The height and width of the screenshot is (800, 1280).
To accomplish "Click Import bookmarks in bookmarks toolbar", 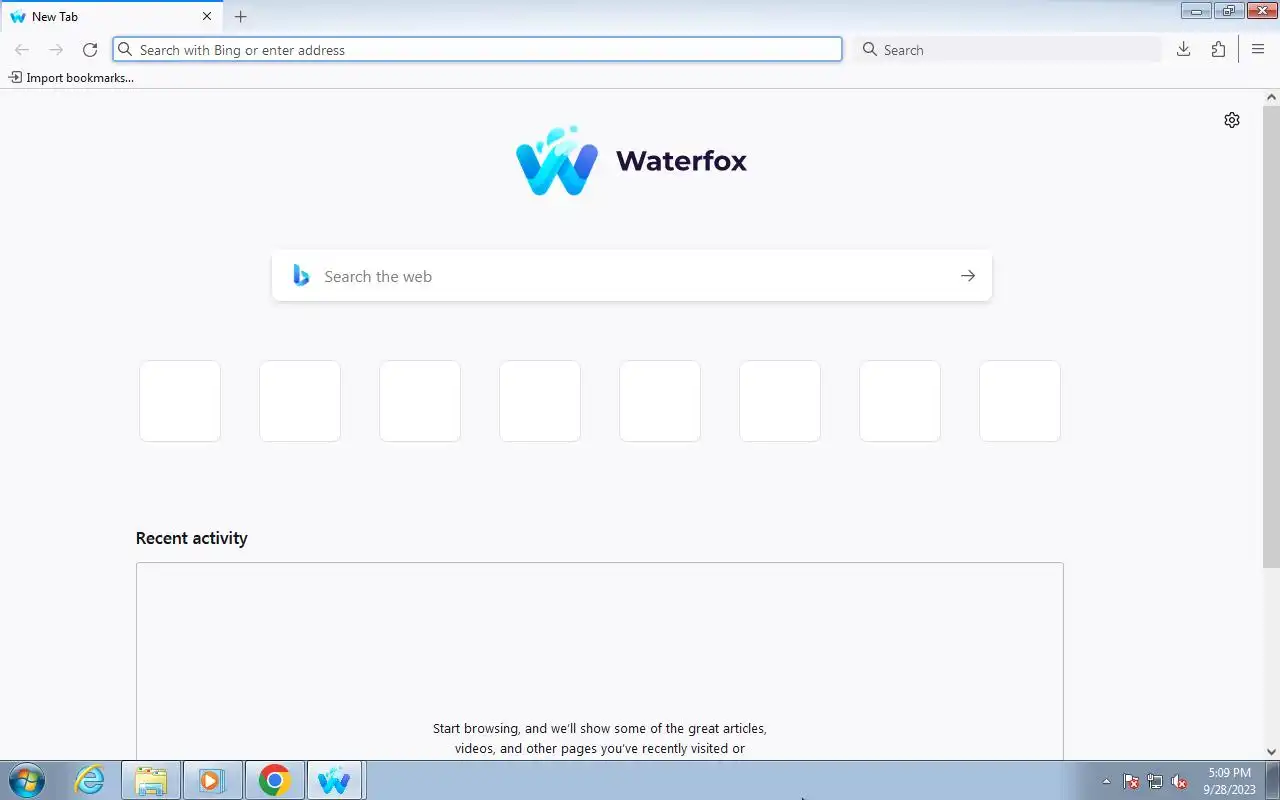I will pyautogui.click(x=71, y=77).
